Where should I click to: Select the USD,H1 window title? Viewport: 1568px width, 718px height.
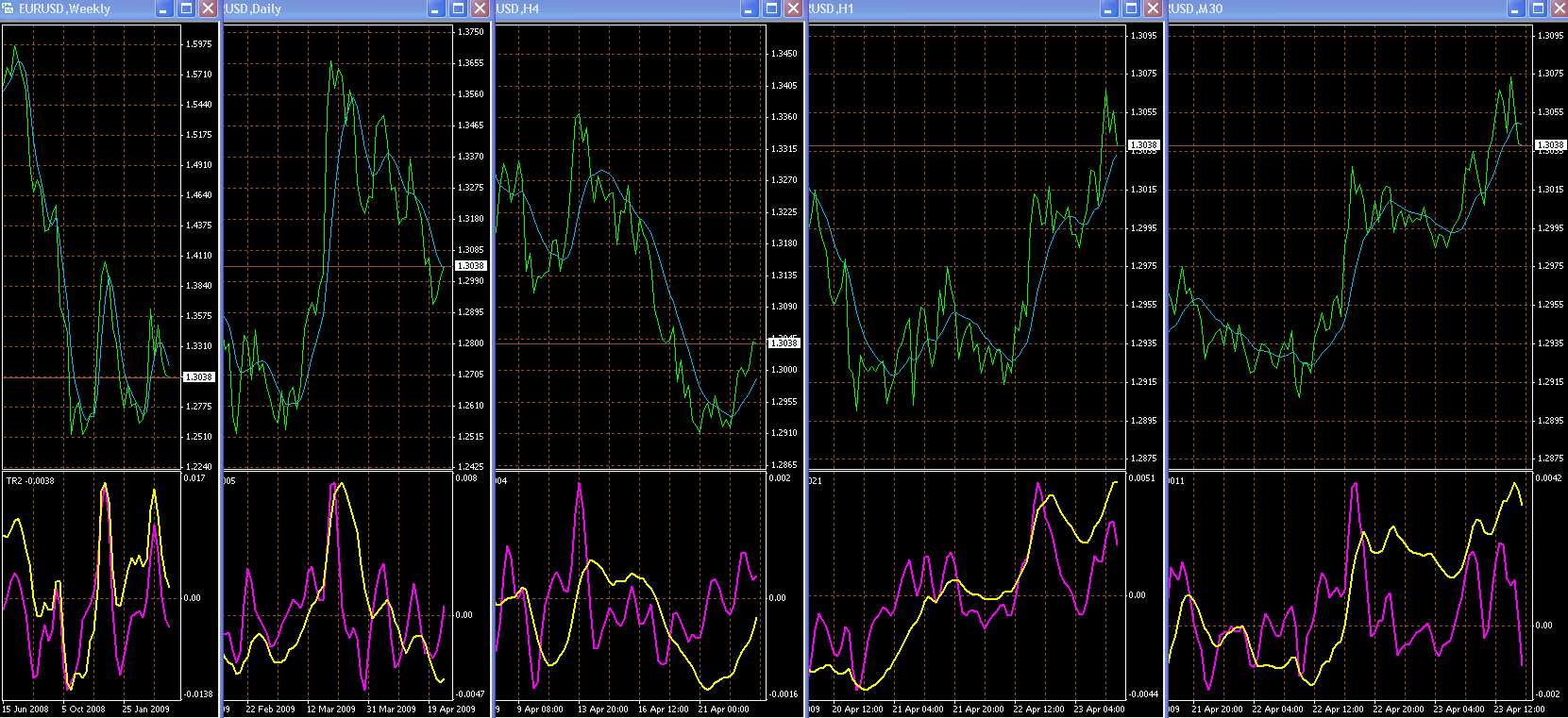[x=832, y=8]
